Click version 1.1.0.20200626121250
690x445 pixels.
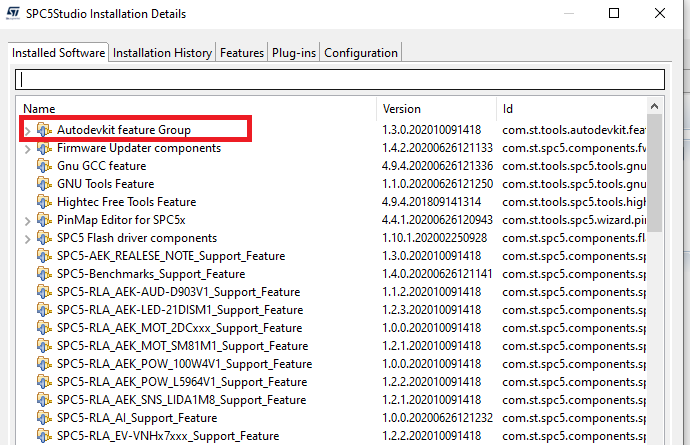tap(437, 184)
